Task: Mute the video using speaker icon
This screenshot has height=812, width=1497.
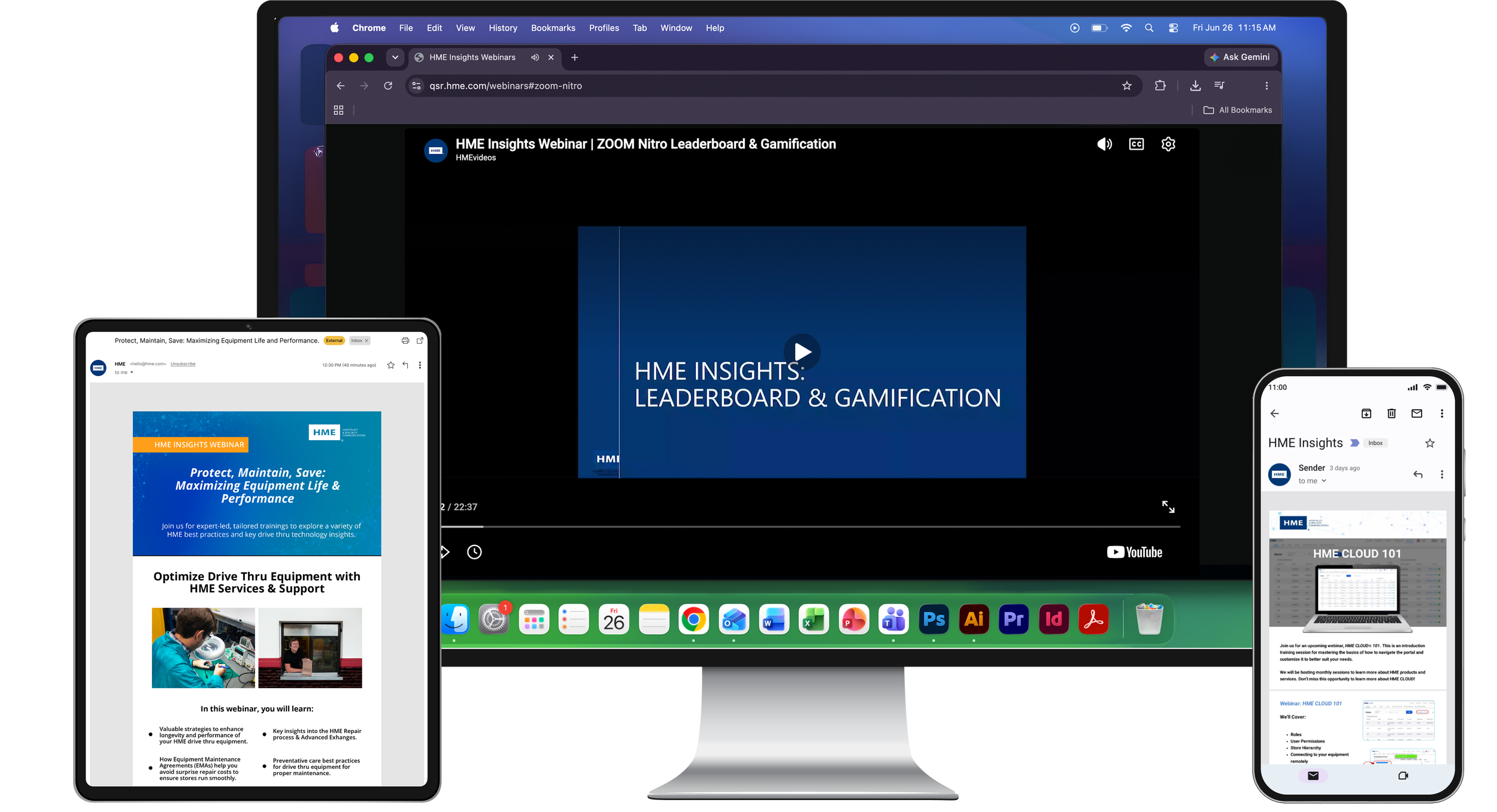Action: click(x=1104, y=144)
